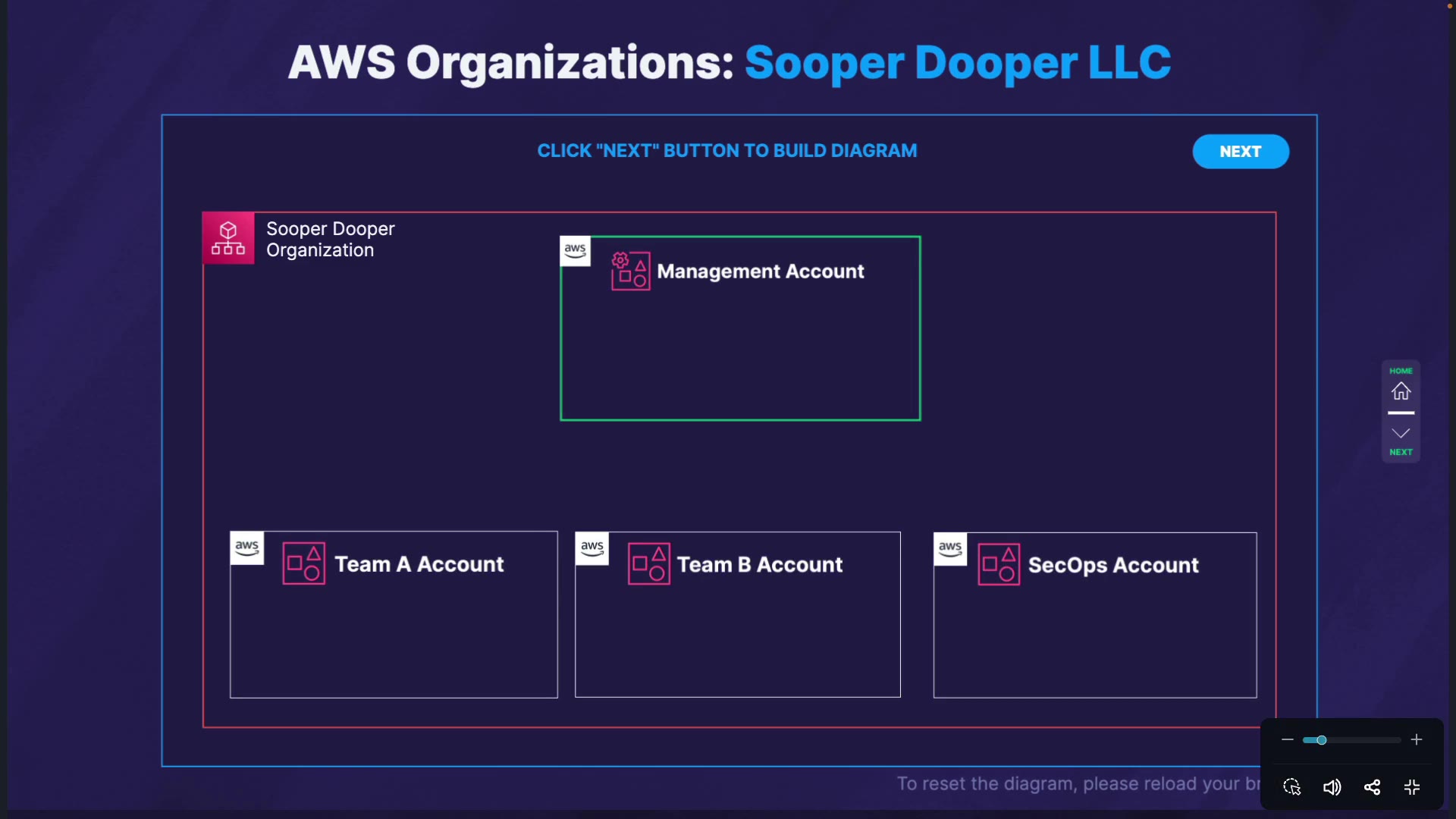Image resolution: width=1456 pixels, height=819 pixels.
Task: Exit fullscreen with the collapse icon
Action: (1411, 787)
